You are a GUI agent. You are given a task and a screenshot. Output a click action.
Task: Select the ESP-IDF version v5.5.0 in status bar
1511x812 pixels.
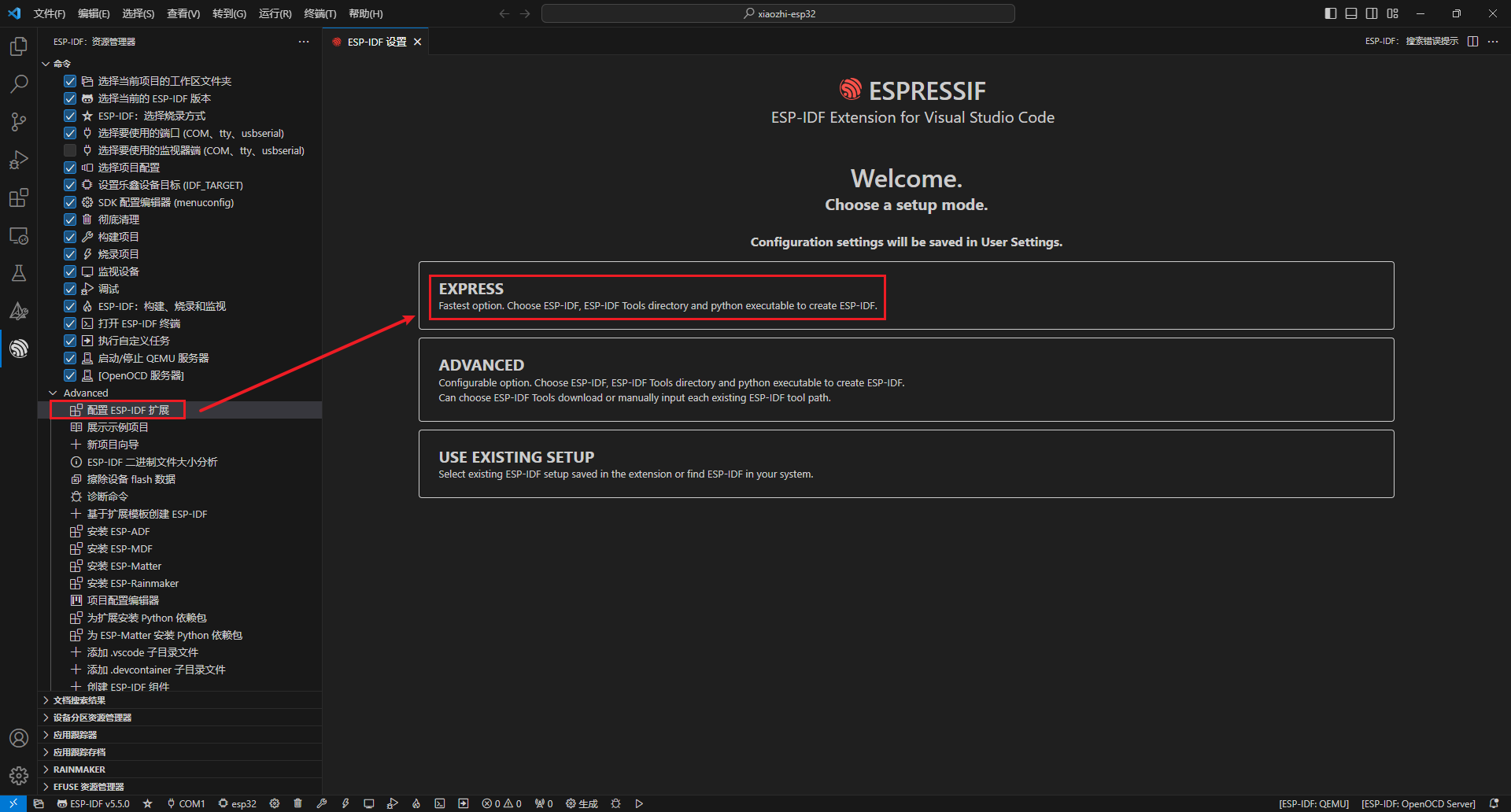coord(93,803)
